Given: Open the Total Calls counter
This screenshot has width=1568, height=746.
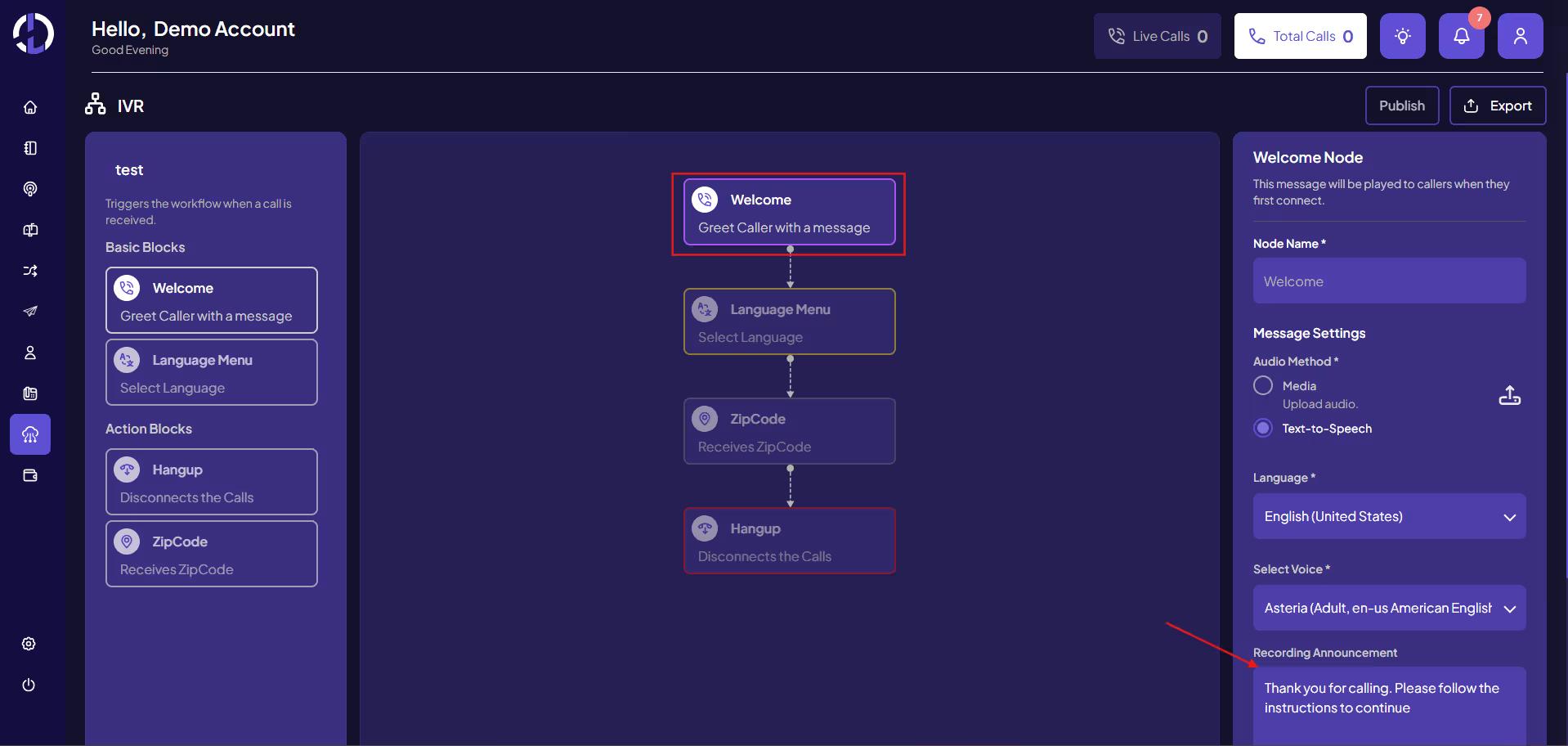Looking at the screenshot, I should point(1299,35).
